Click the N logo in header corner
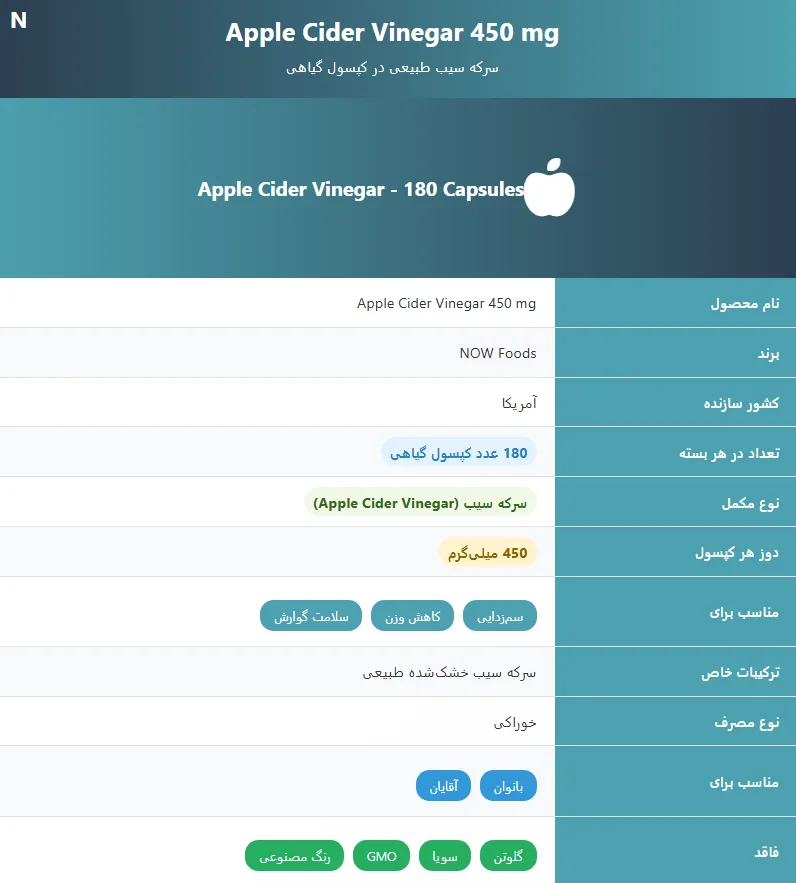The height and width of the screenshot is (883, 796). 19,20
